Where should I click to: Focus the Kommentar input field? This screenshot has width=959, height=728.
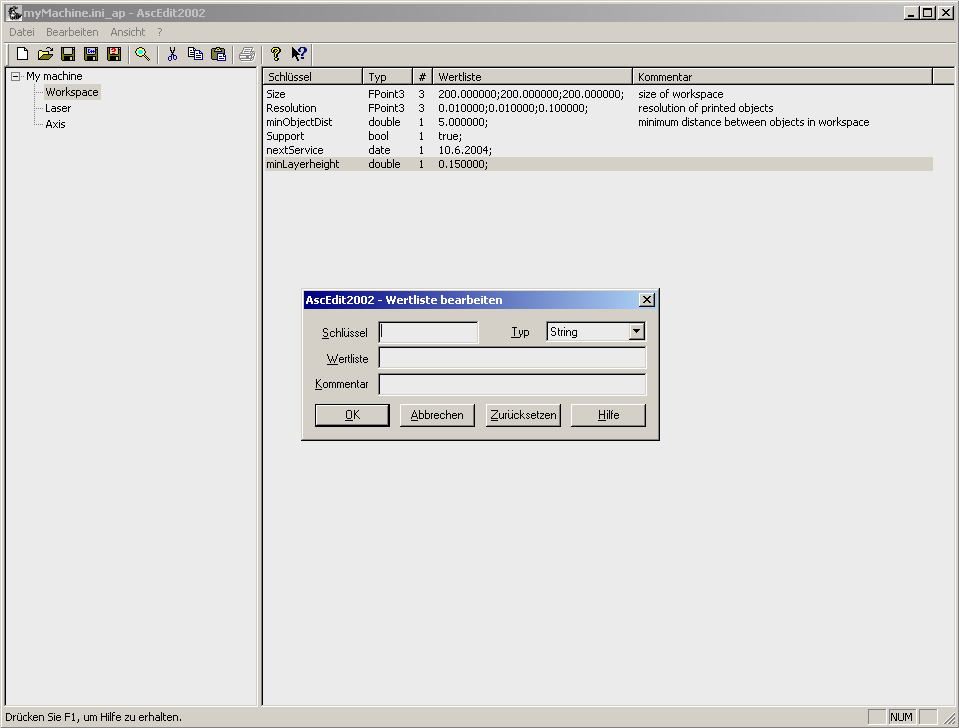coord(513,384)
